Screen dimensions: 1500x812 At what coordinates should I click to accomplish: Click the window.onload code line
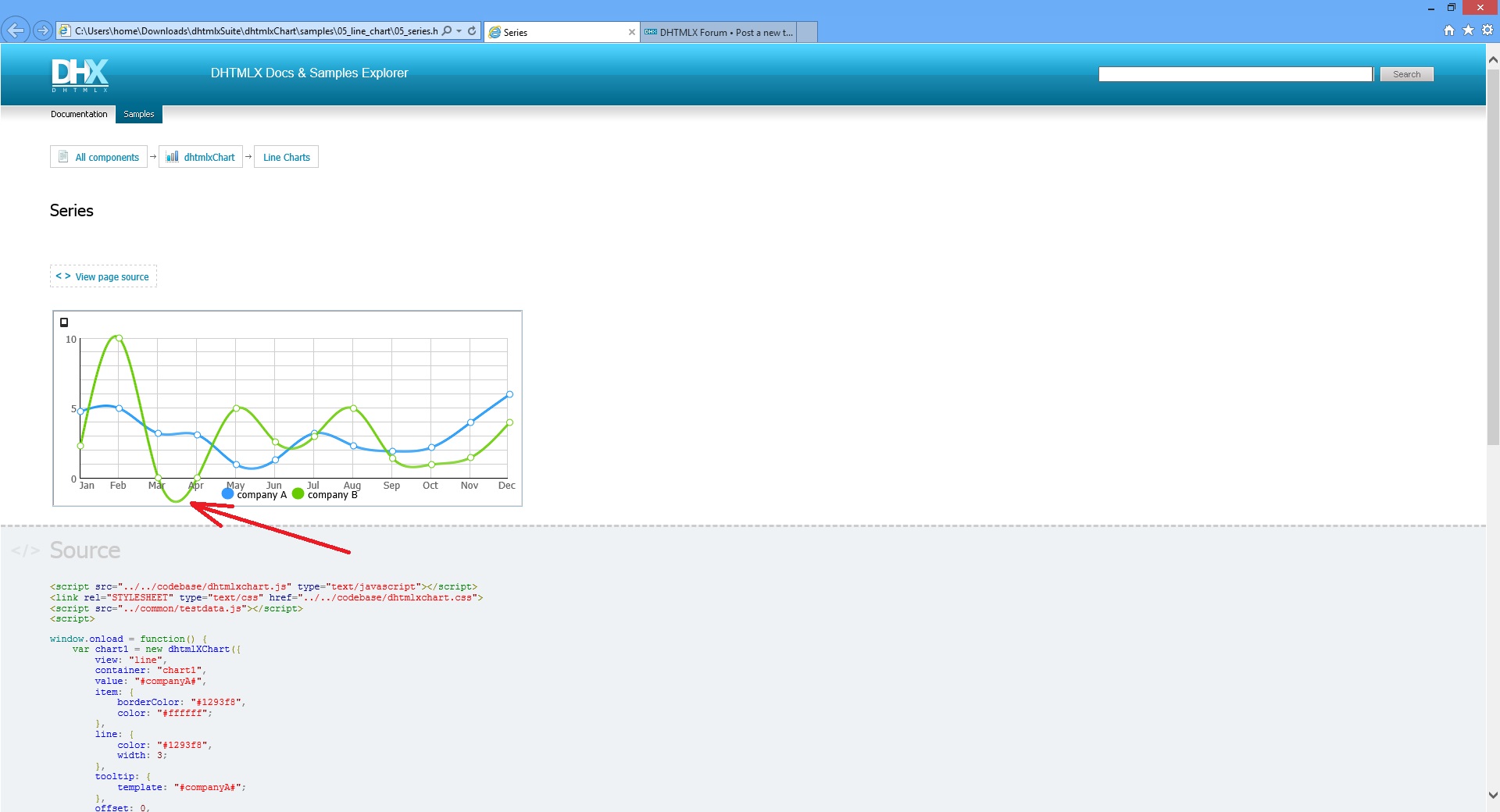[129, 639]
